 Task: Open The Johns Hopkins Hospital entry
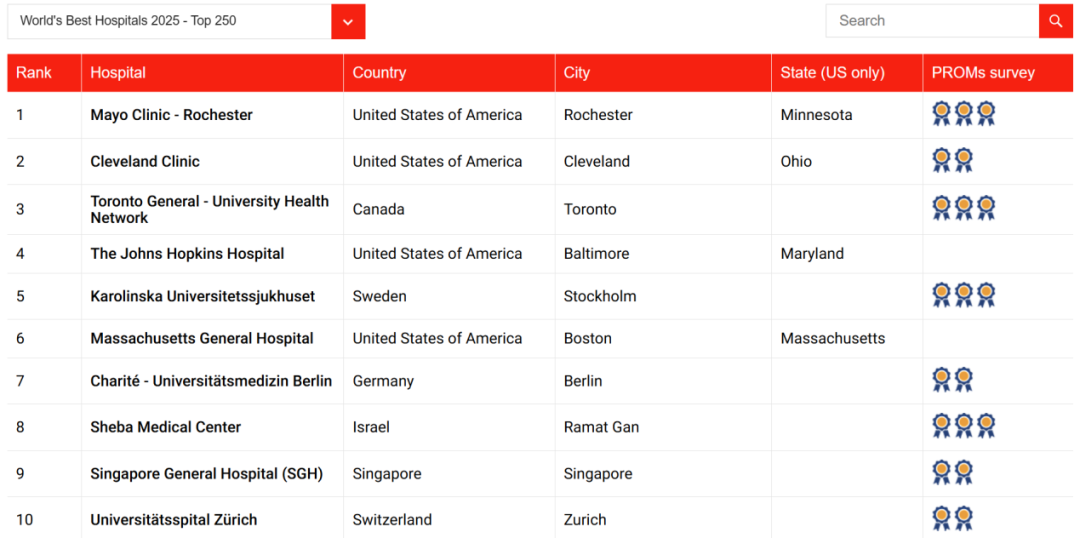[187, 254]
